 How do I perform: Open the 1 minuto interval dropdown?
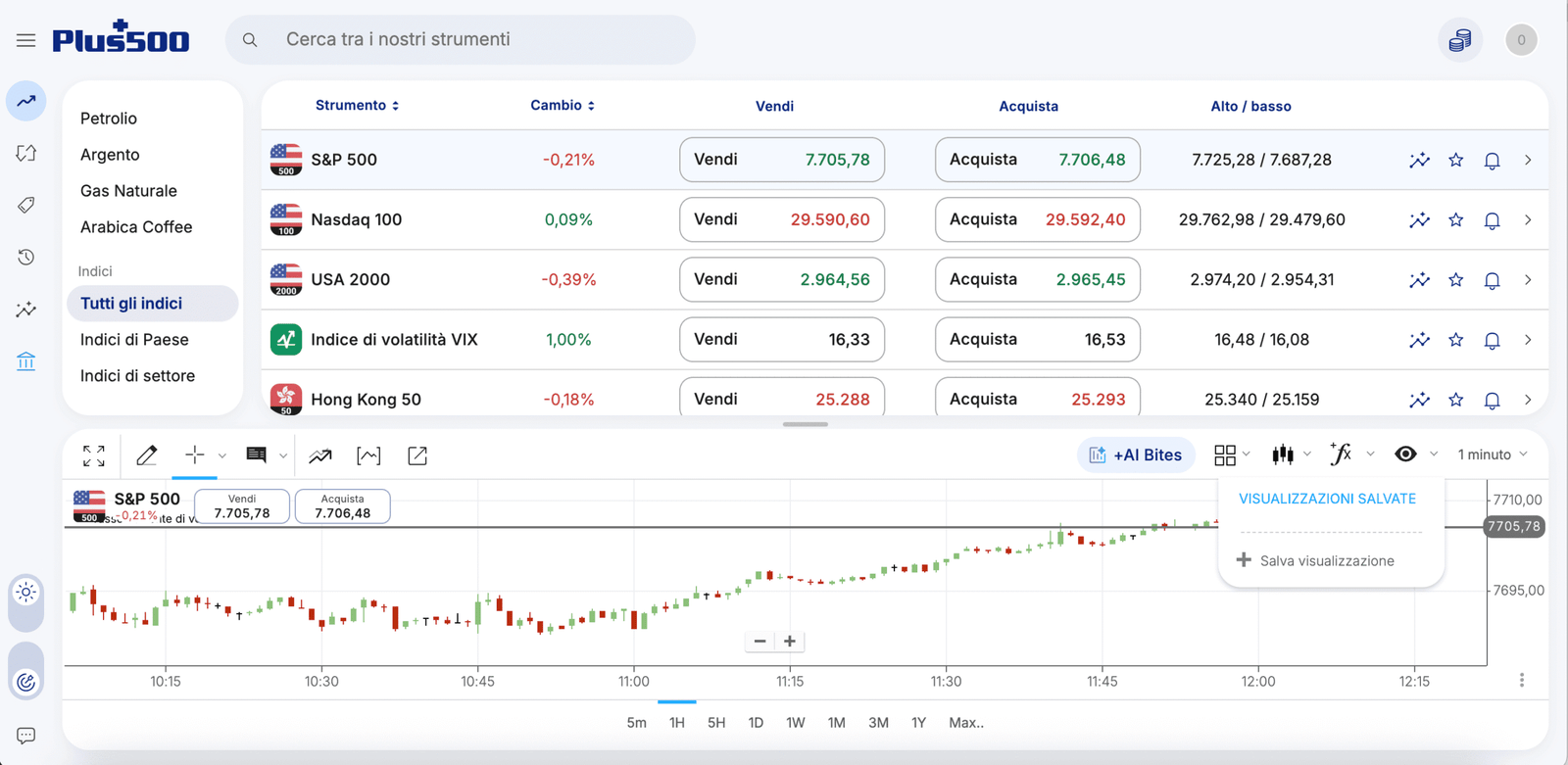(1492, 454)
